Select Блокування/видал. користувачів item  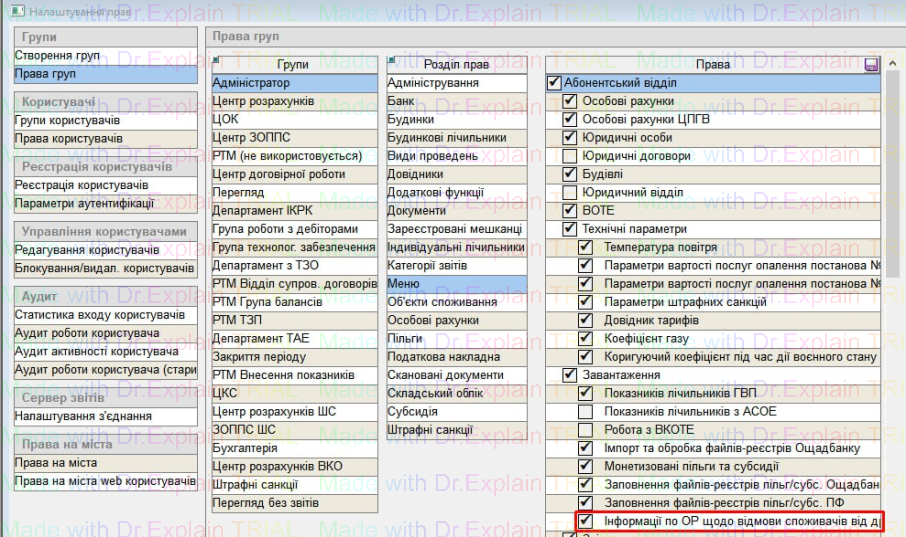coord(104,268)
